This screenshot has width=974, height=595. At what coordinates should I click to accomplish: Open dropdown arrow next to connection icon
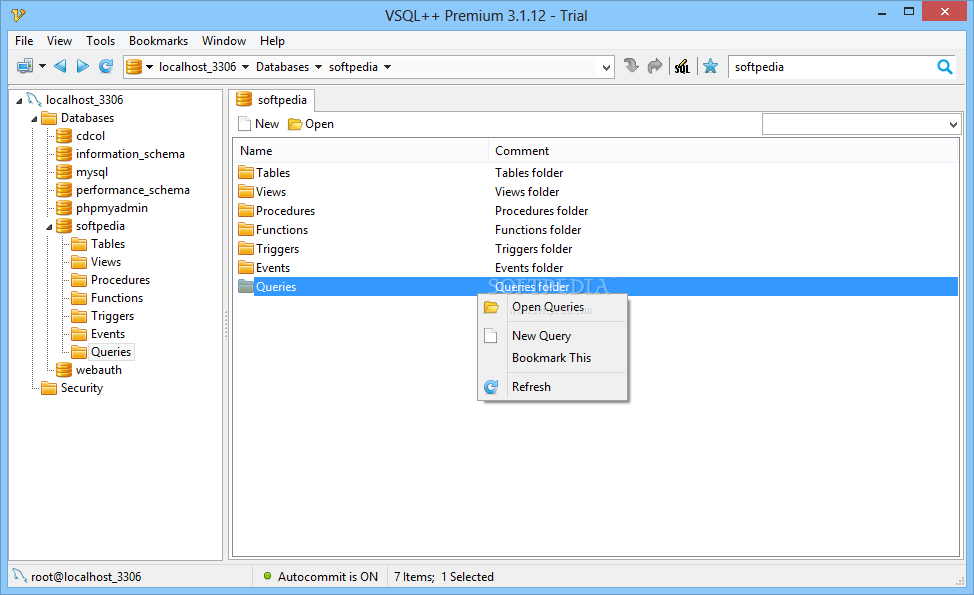click(42, 66)
